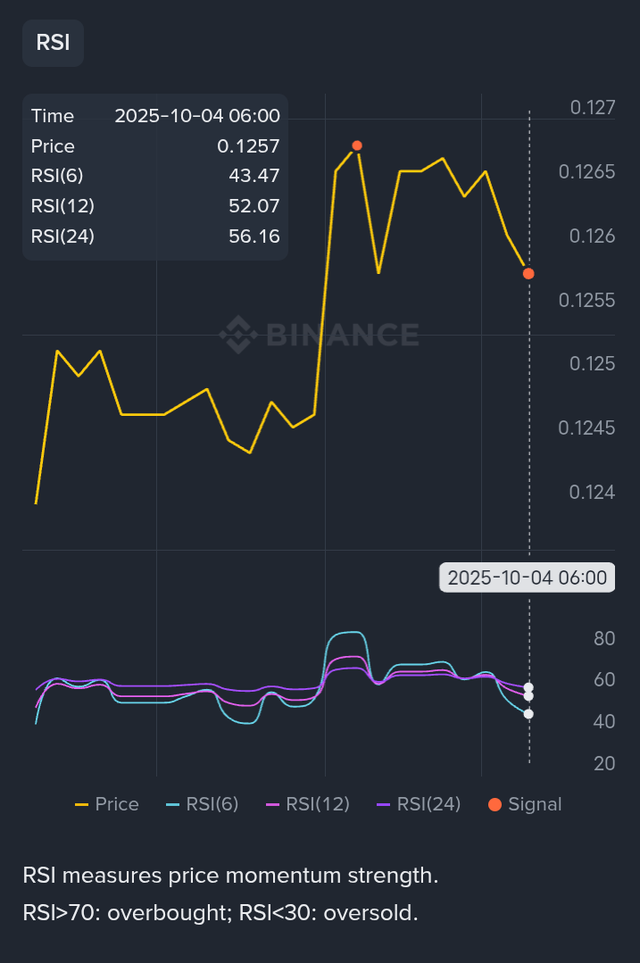The width and height of the screenshot is (640, 963).
Task: Select the RSI indicator tab
Action: [52, 42]
